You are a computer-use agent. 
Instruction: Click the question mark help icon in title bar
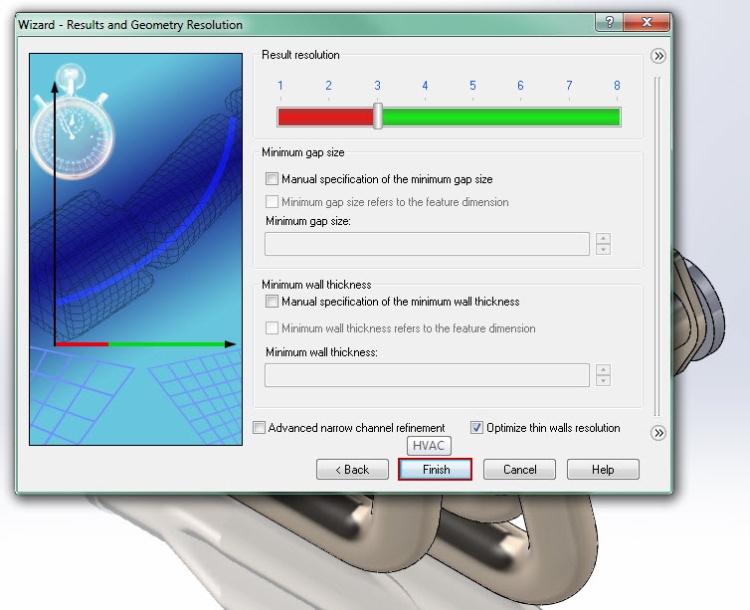click(x=609, y=22)
